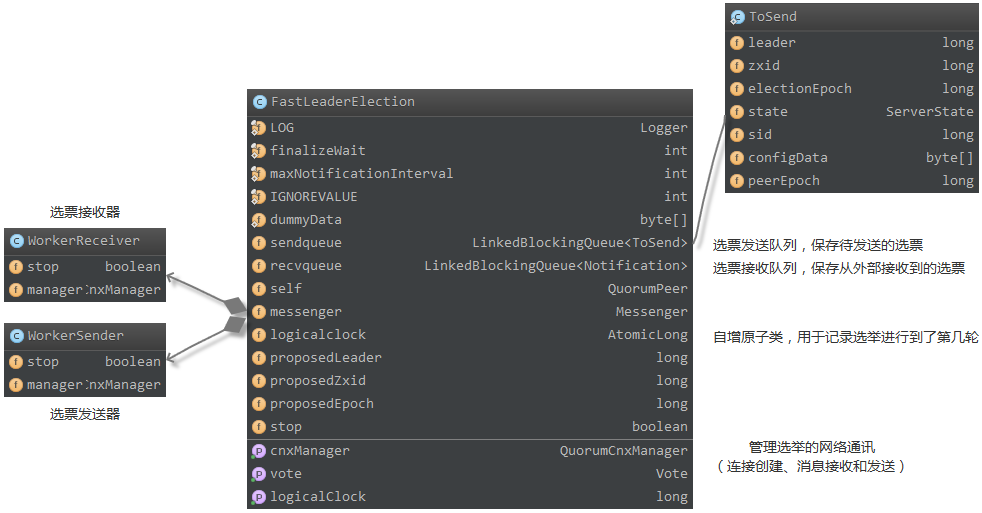Screen dimensions: 982x513
Task: Click the ServerState type in ToSend
Action: click(929, 112)
